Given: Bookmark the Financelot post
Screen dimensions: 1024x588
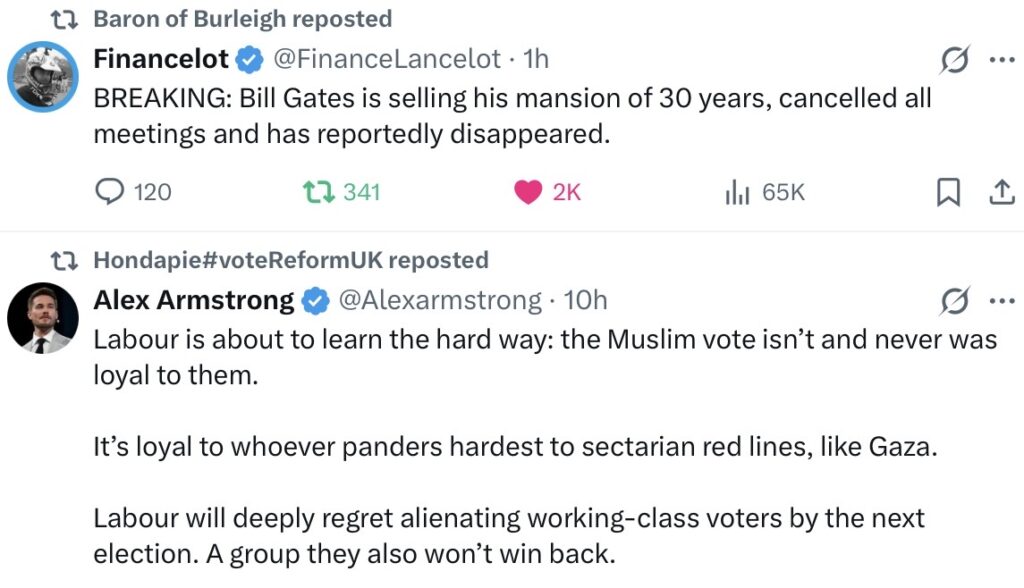Looking at the screenshot, I should point(947,192).
